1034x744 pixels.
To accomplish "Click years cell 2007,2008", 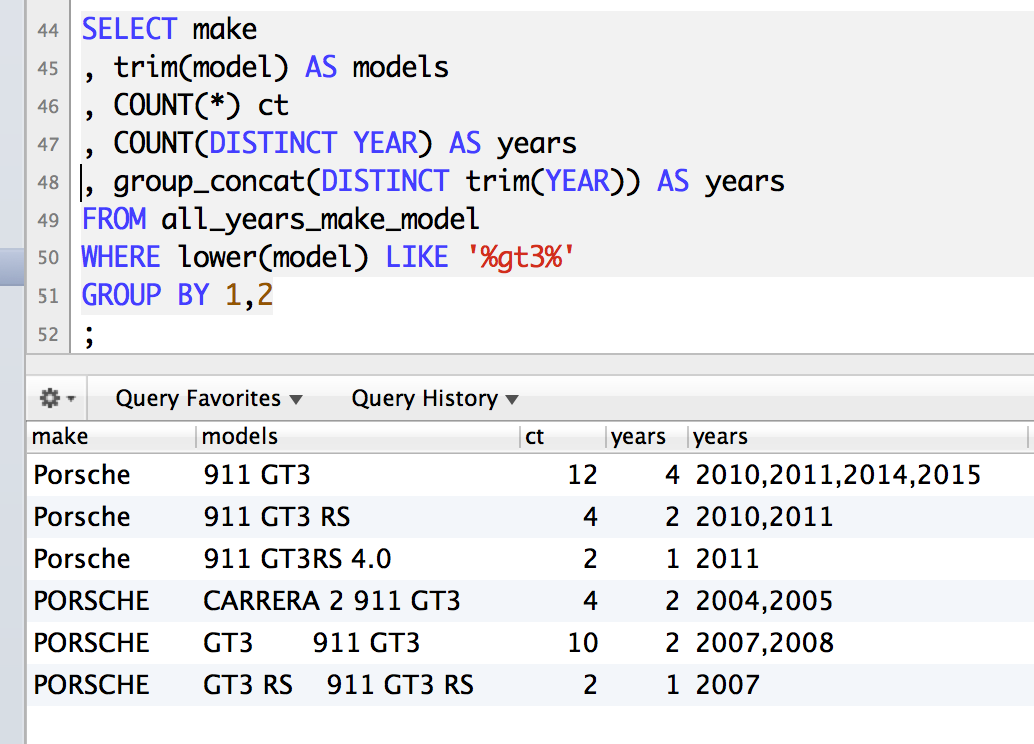I will pyautogui.click(x=765, y=643).
